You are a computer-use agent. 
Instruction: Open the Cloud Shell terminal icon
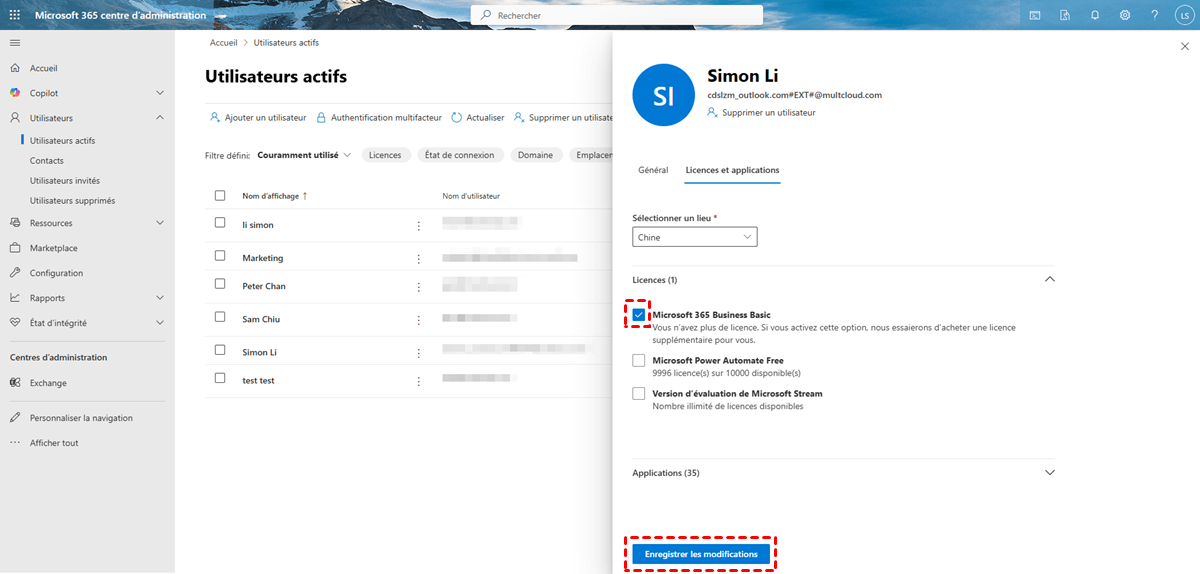[1035, 15]
